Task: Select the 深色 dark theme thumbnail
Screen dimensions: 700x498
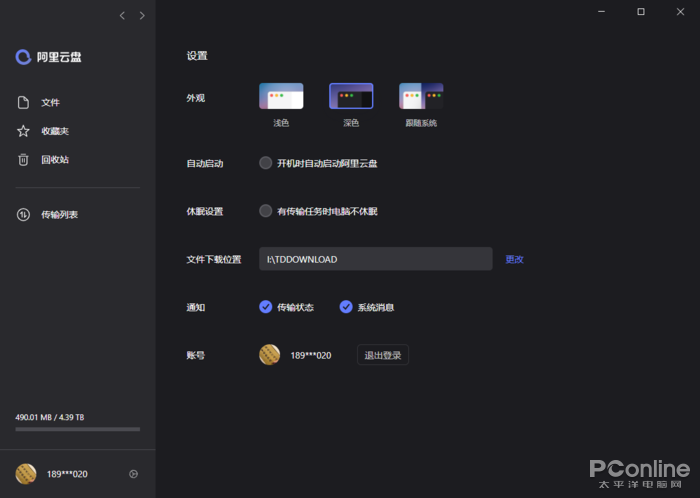Action: 351,96
